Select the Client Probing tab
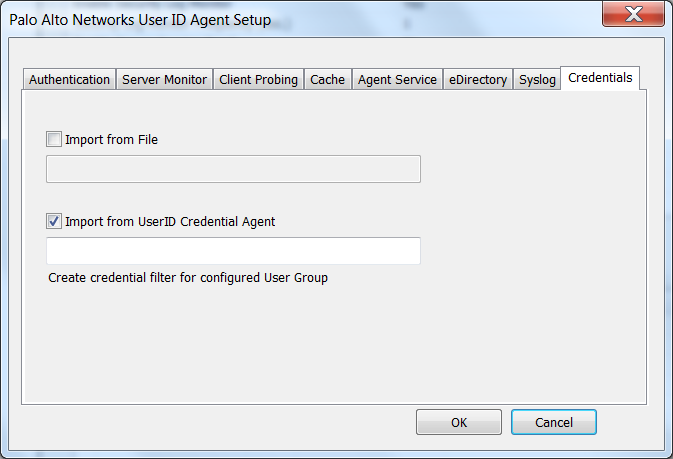 click(x=258, y=80)
